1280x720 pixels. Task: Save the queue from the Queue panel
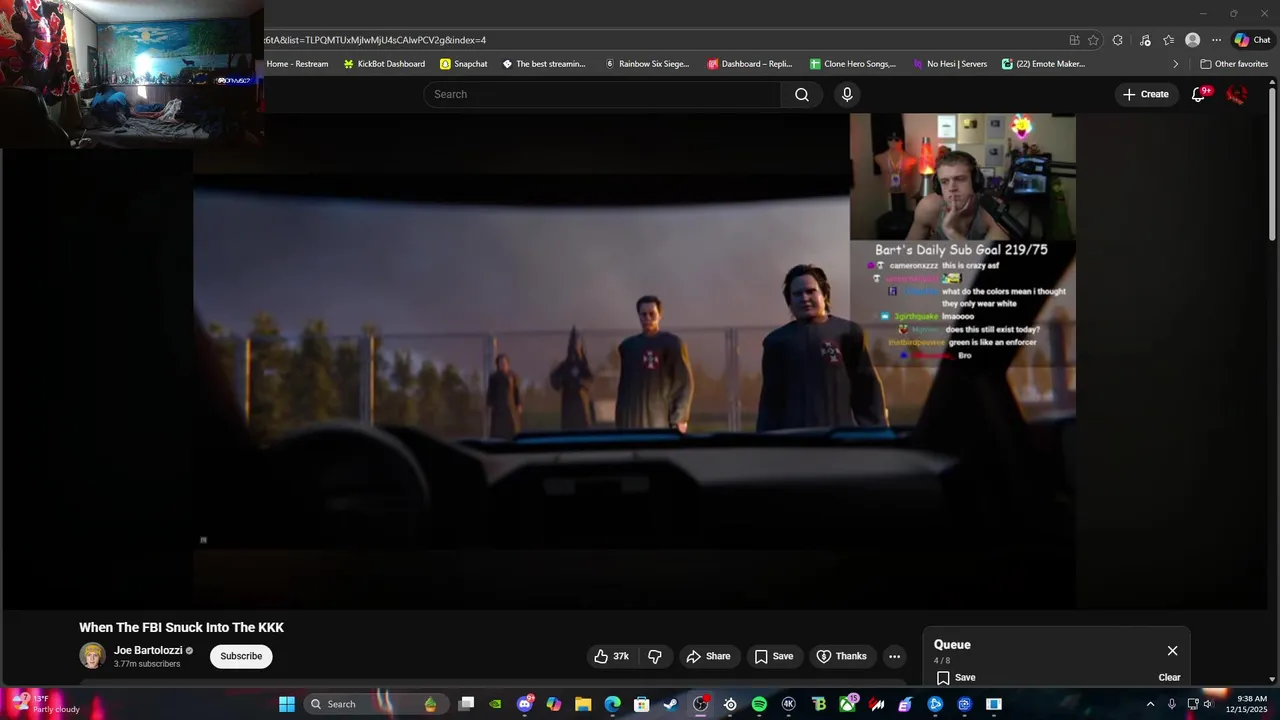(956, 677)
